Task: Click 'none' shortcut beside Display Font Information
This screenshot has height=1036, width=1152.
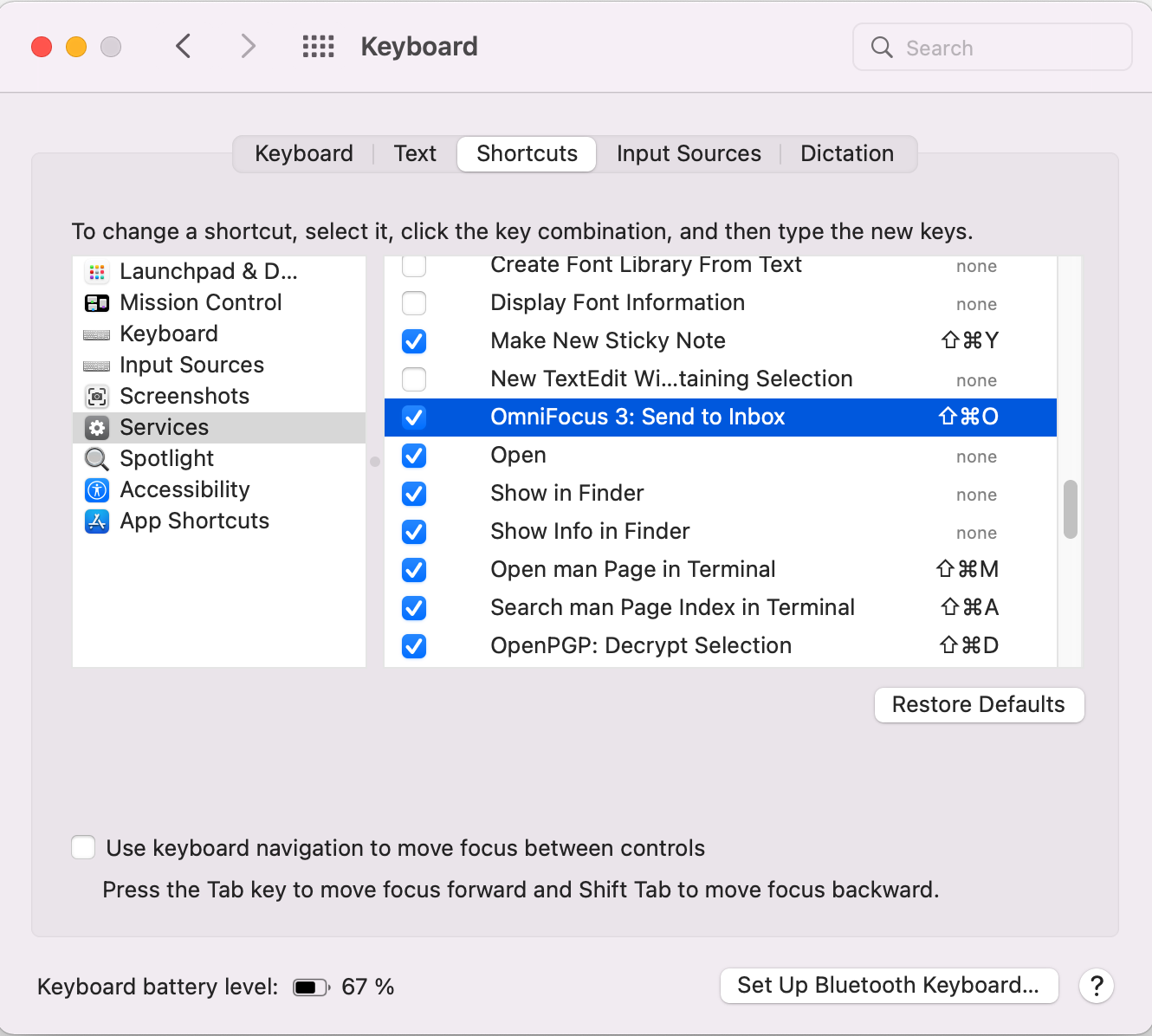Action: (976, 304)
